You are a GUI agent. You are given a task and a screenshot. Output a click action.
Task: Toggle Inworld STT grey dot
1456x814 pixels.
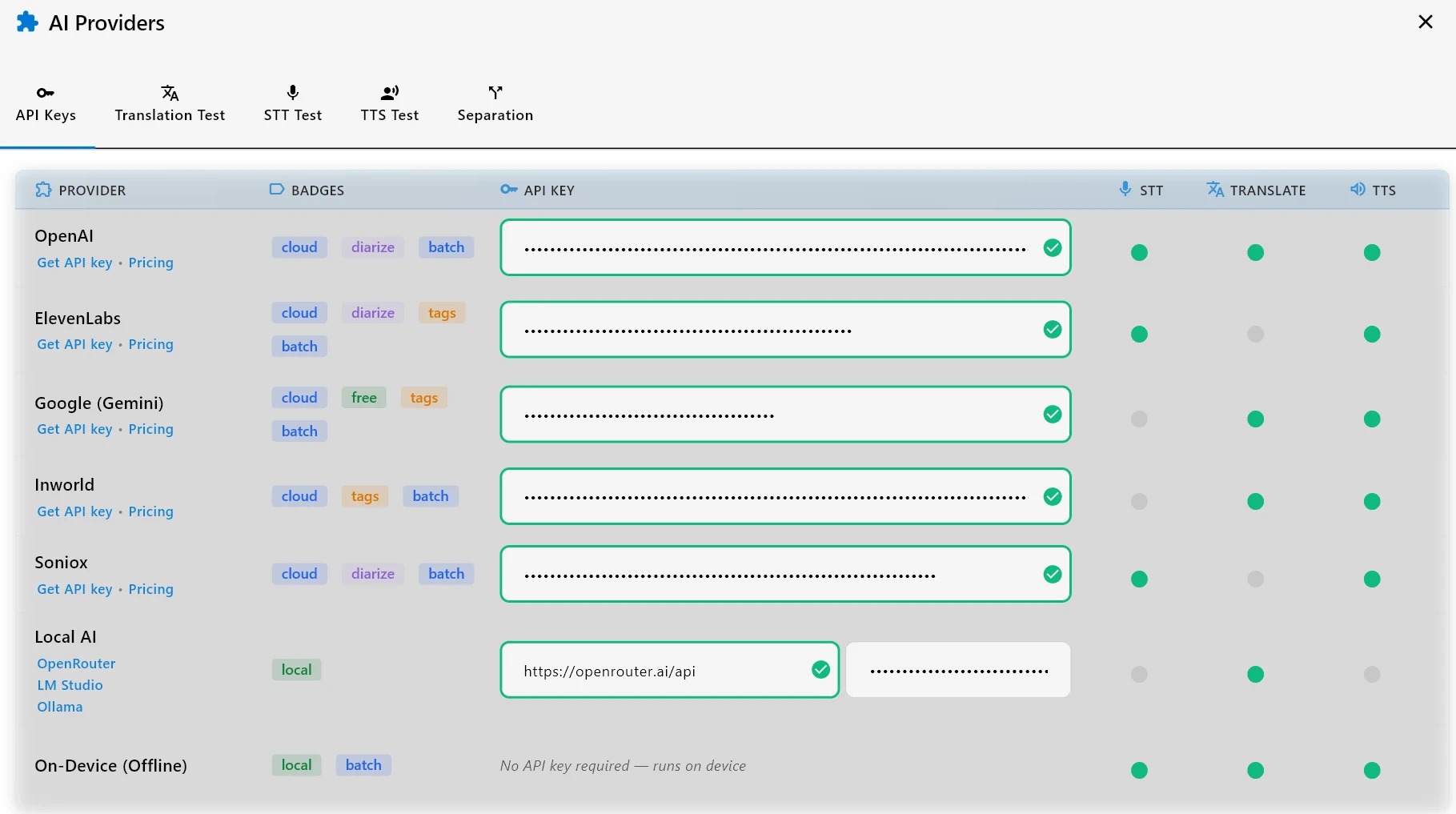coord(1139,502)
